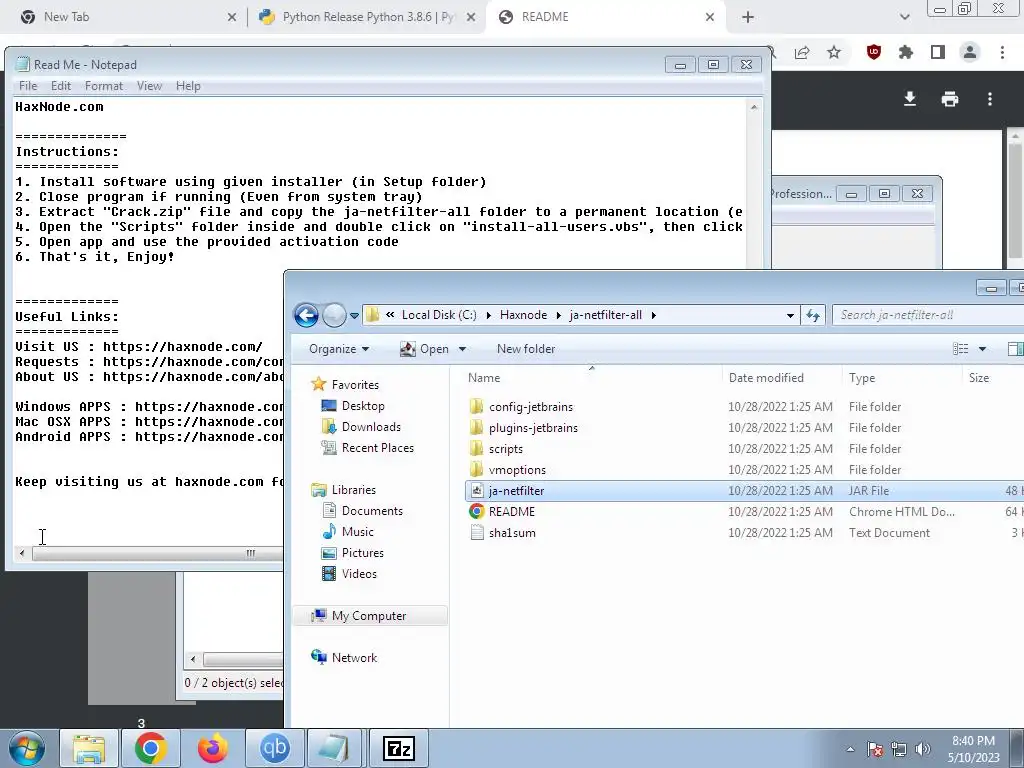Sort files by Date modified column
This screenshot has width=1024, height=768.
coord(766,377)
